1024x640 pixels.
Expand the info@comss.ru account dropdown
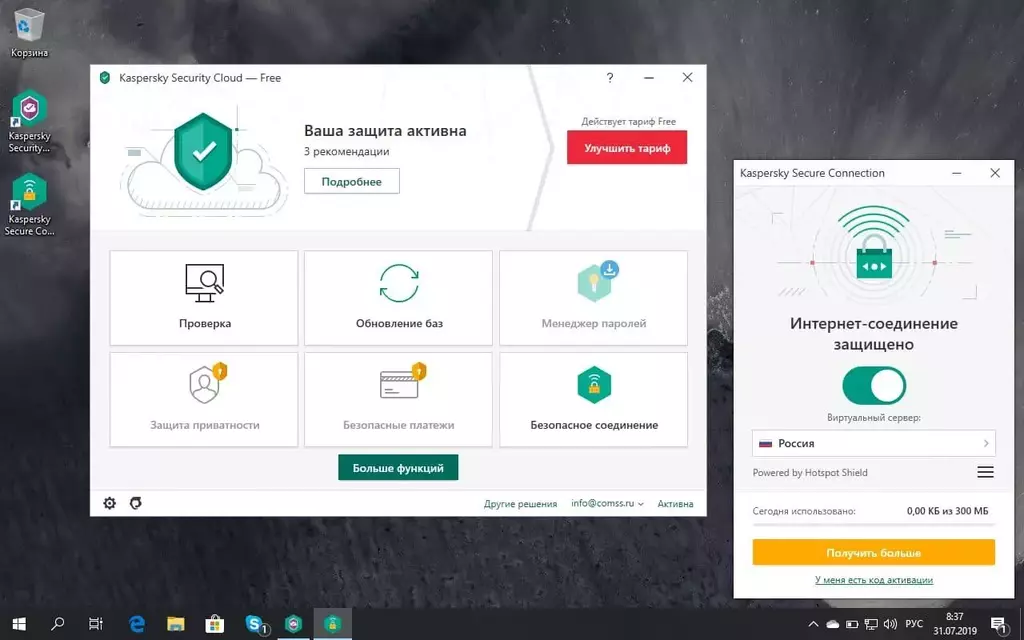pyautogui.click(x=607, y=504)
